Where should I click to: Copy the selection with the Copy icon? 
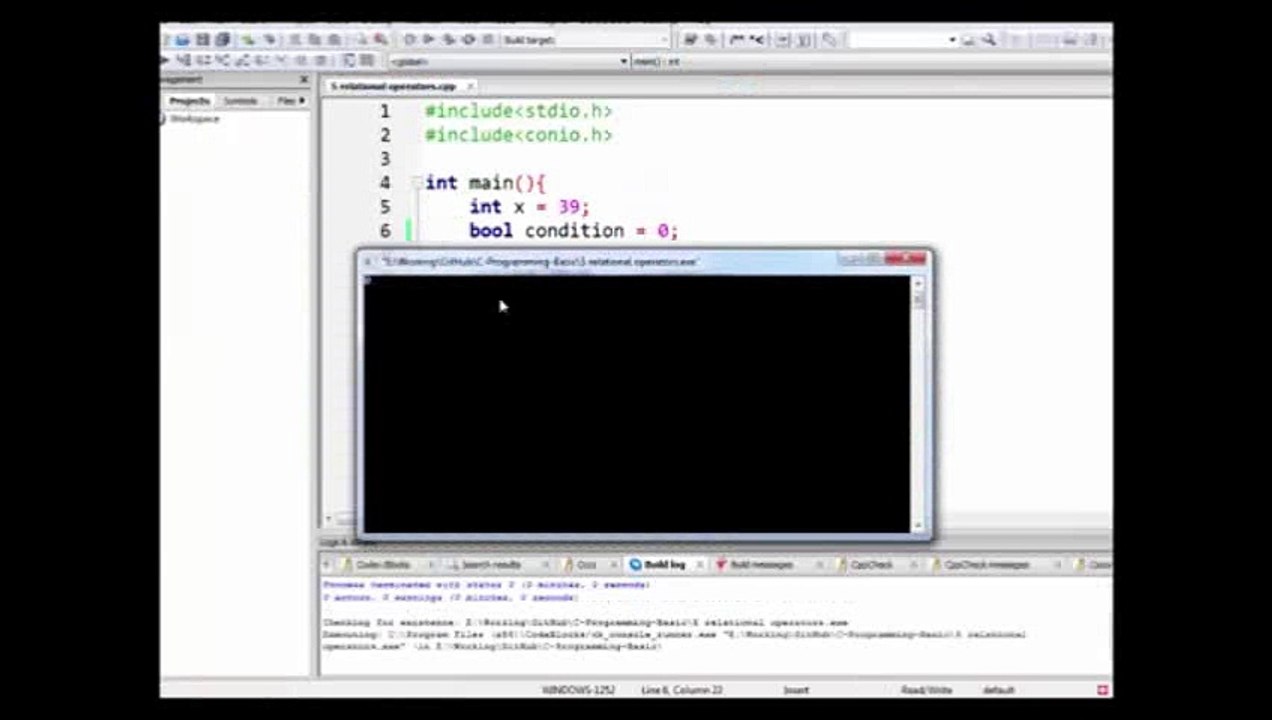315,40
